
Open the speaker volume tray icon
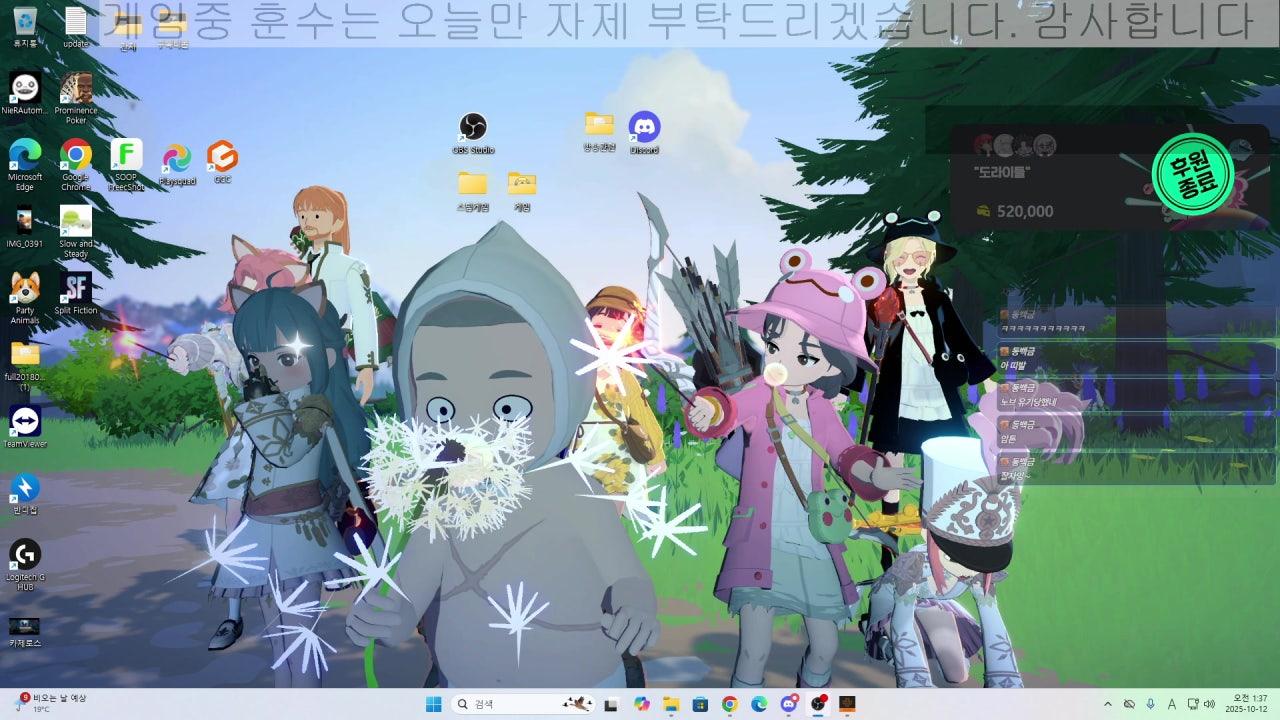point(1209,704)
